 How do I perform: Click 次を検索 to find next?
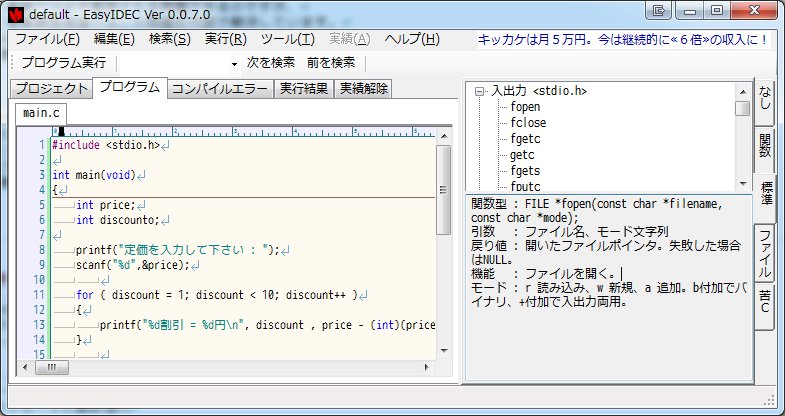pyautogui.click(x=270, y=63)
